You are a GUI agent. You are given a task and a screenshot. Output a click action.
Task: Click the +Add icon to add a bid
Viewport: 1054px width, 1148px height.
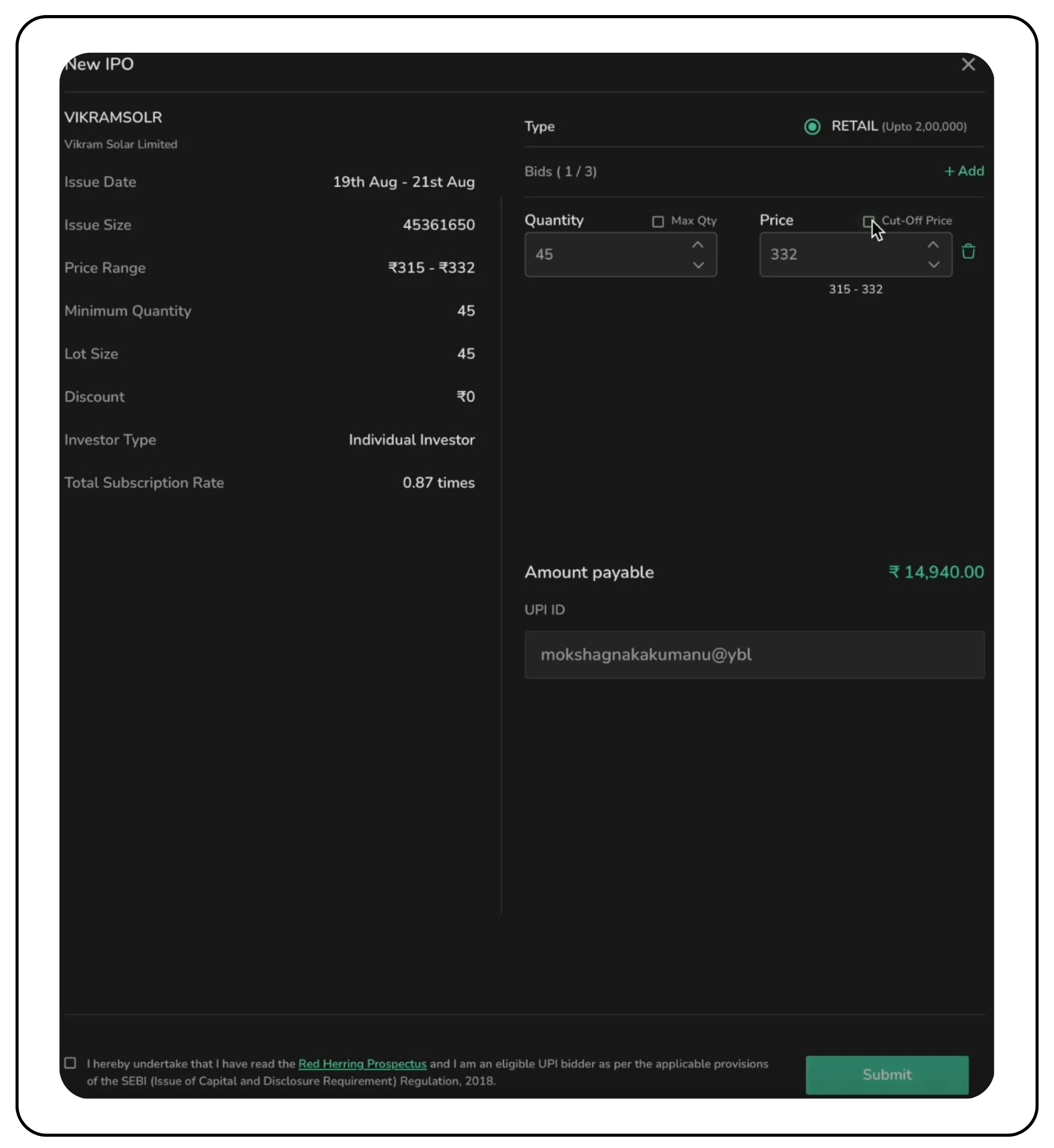(963, 171)
